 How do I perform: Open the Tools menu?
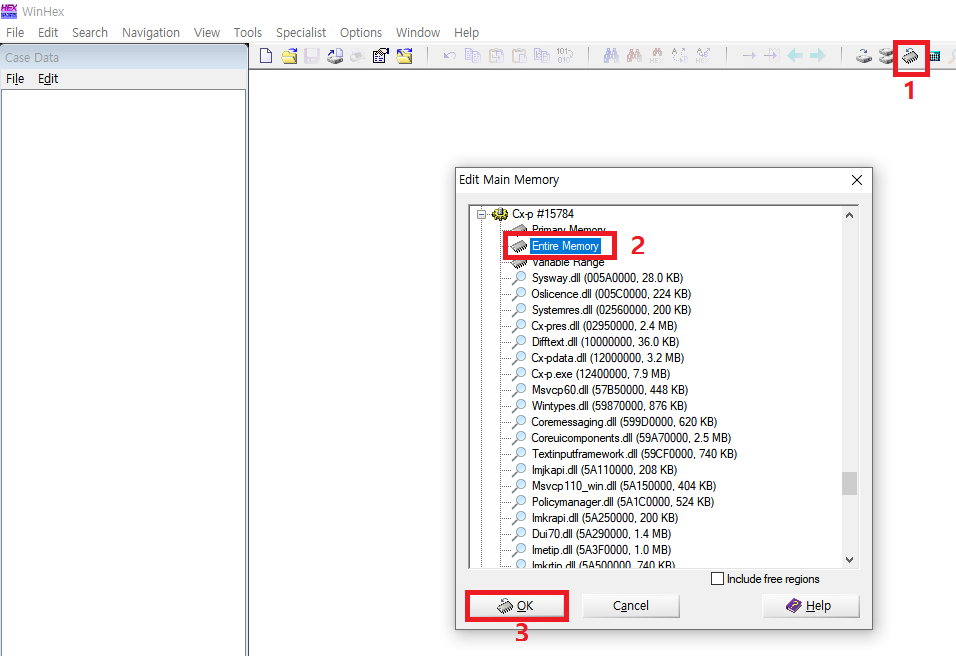[248, 32]
